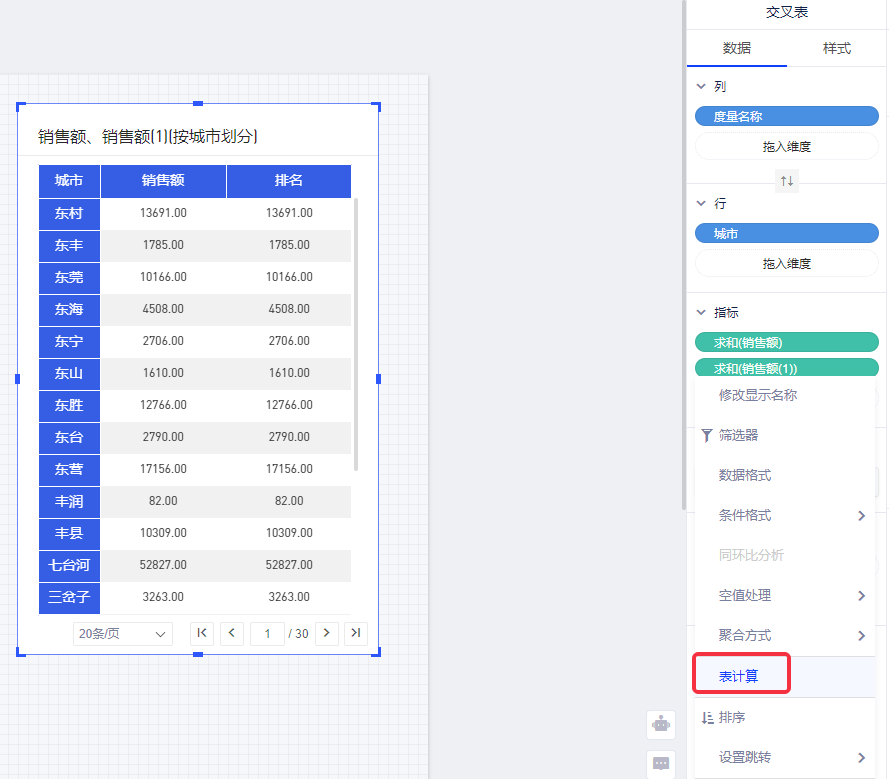The image size is (889, 779).
Task: Go to previous page of table
Action: (x=232, y=633)
